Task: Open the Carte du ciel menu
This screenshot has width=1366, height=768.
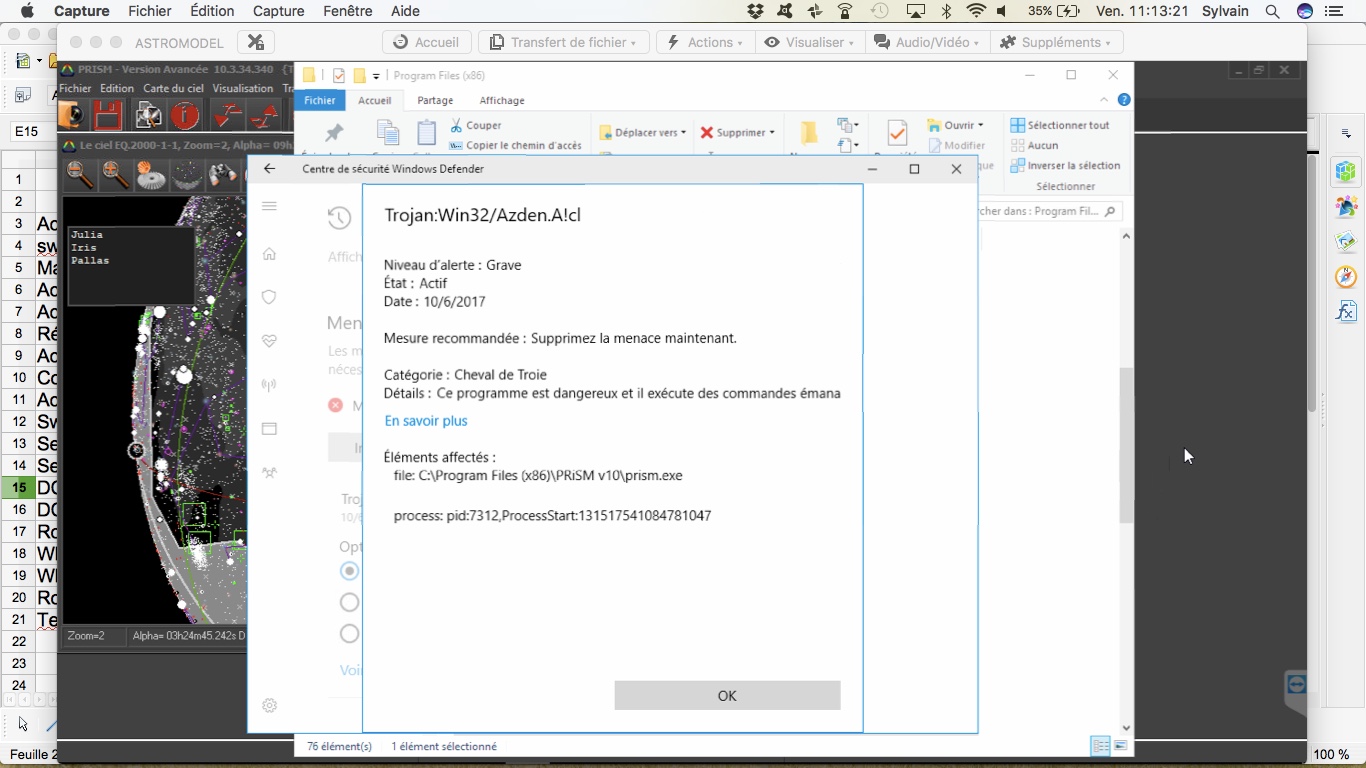Action: [173, 88]
